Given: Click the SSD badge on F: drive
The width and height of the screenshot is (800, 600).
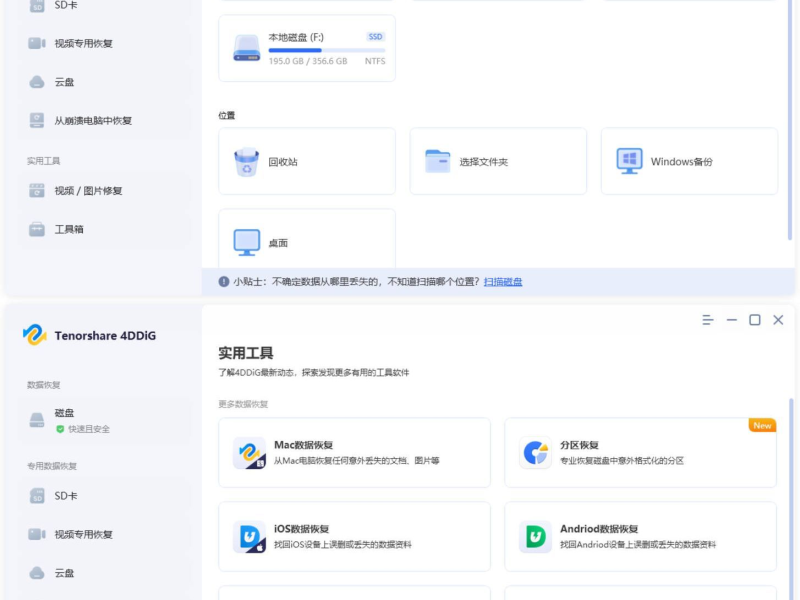Looking at the screenshot, I should [376, 37].
